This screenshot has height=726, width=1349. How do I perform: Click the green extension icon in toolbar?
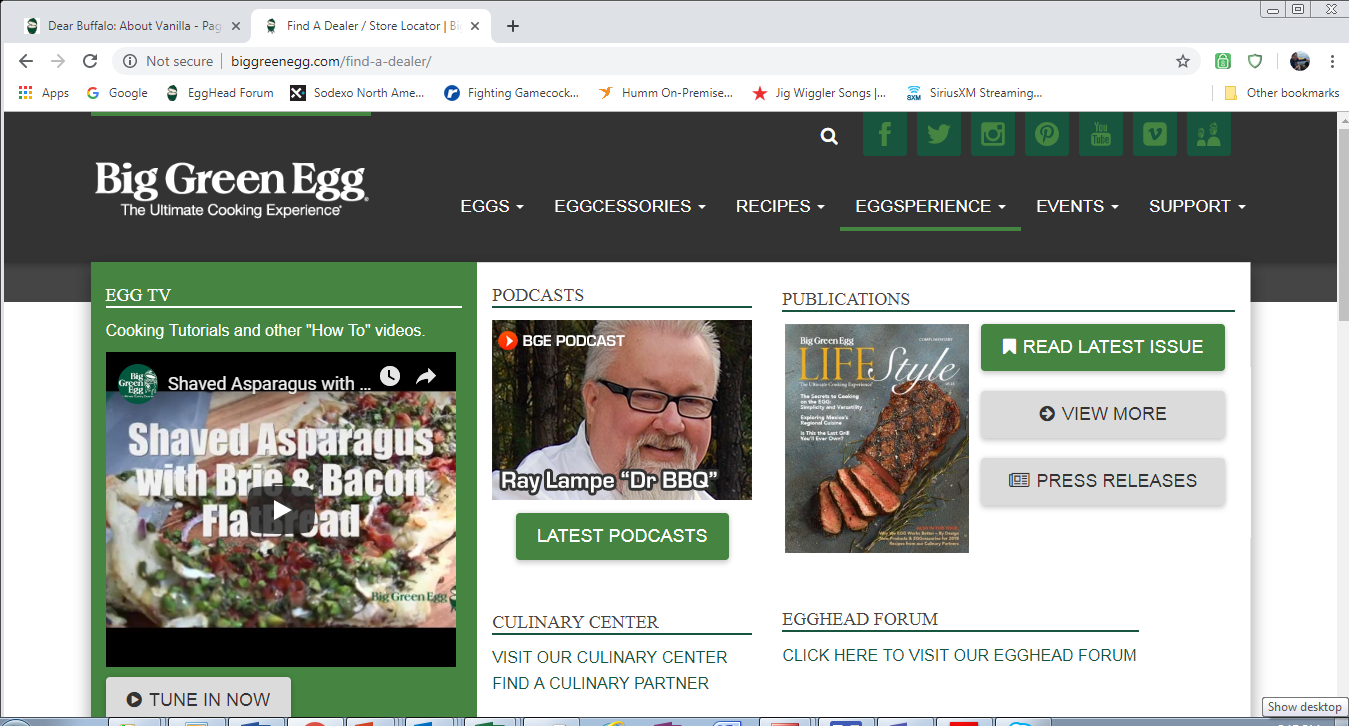1223,61
